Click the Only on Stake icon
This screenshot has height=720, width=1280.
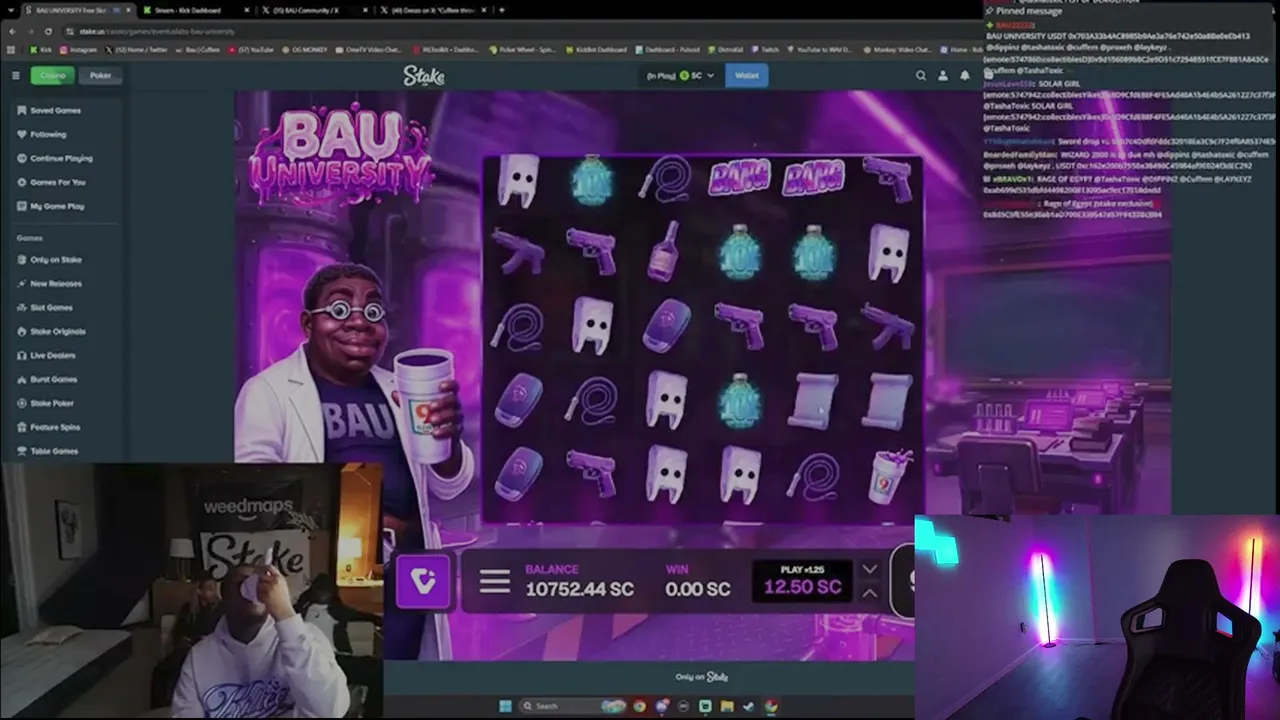22,260
